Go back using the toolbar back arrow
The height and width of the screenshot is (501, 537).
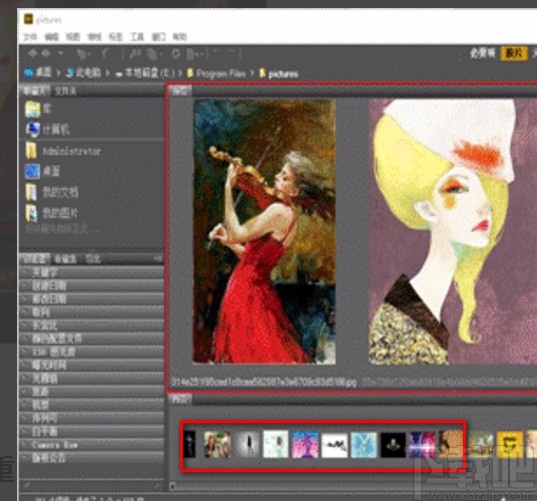coord(32,53)
